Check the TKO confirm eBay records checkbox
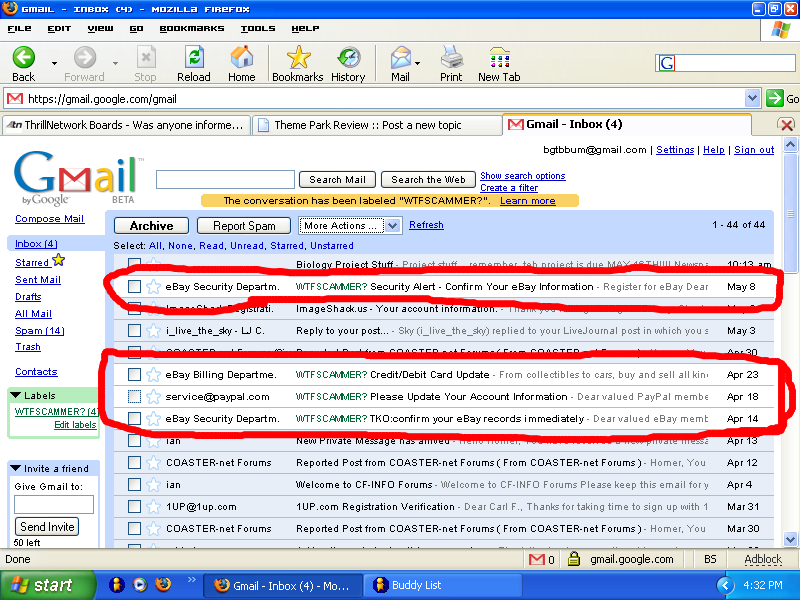This screenshot has height=600, width=800. [x=134, y=419]
